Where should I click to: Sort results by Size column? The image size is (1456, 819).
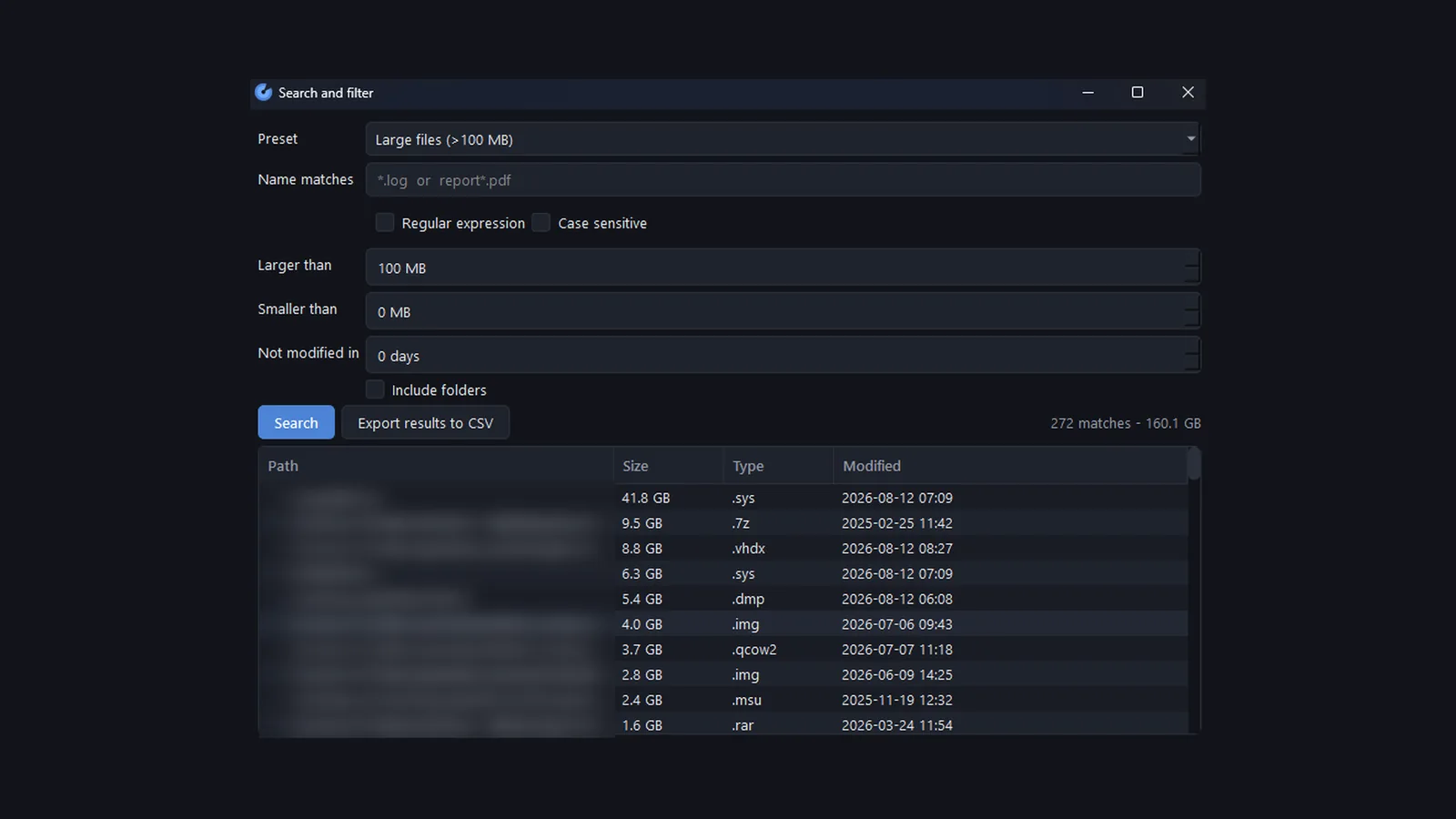pyautogui.click(x=668, y=466)
